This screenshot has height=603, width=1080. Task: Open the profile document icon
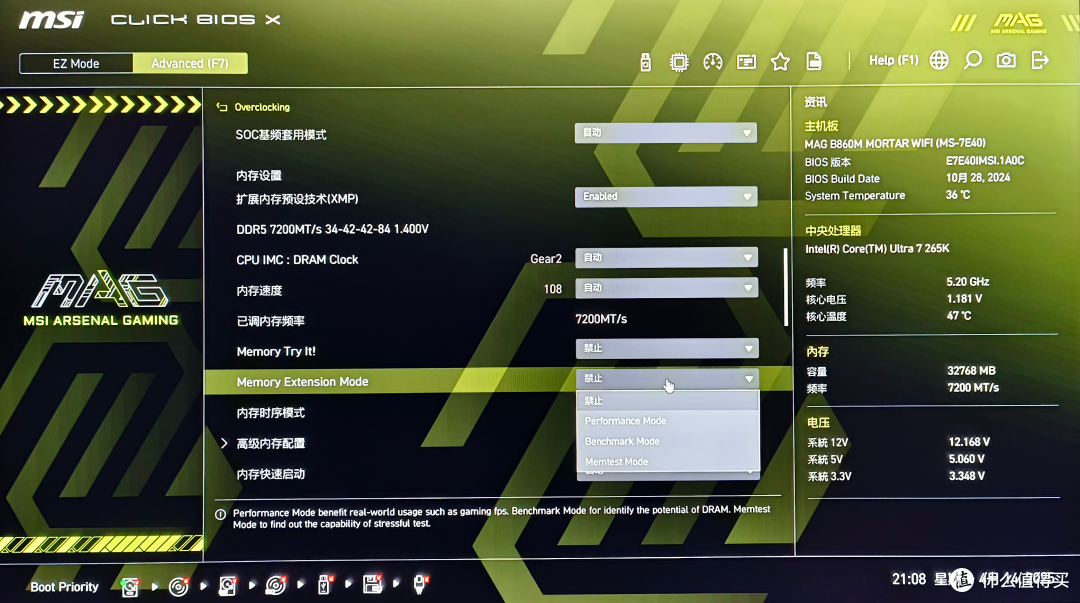(814, 61)
